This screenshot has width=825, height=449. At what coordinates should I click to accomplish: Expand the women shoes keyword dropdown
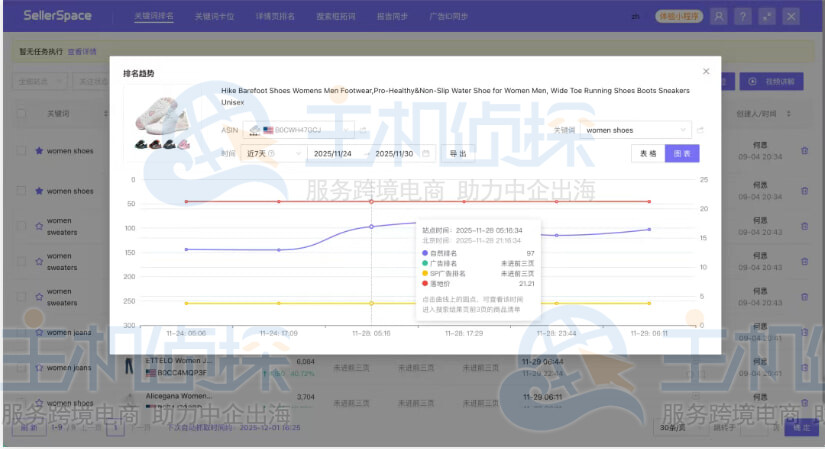(x=683, y=130)
